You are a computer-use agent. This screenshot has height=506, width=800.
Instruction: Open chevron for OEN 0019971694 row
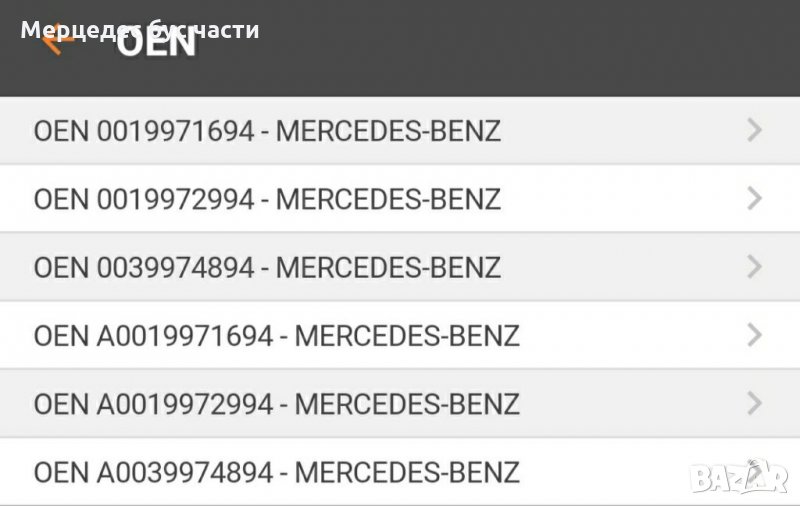[x=755, y=130]
